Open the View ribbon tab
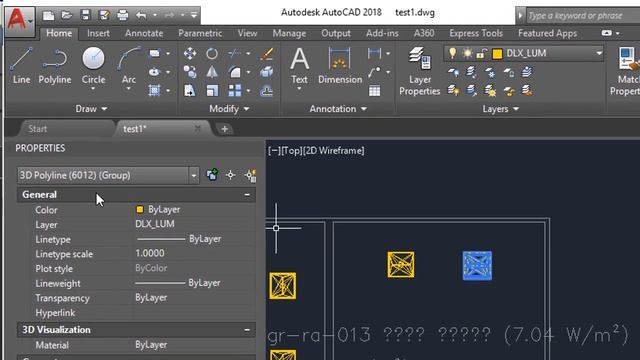This screenshot has height=360, width=640. tap(247, 33)
